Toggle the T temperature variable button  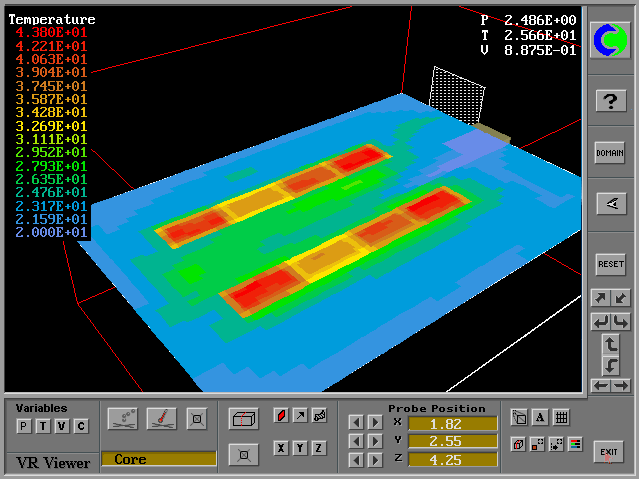(43, 427)
